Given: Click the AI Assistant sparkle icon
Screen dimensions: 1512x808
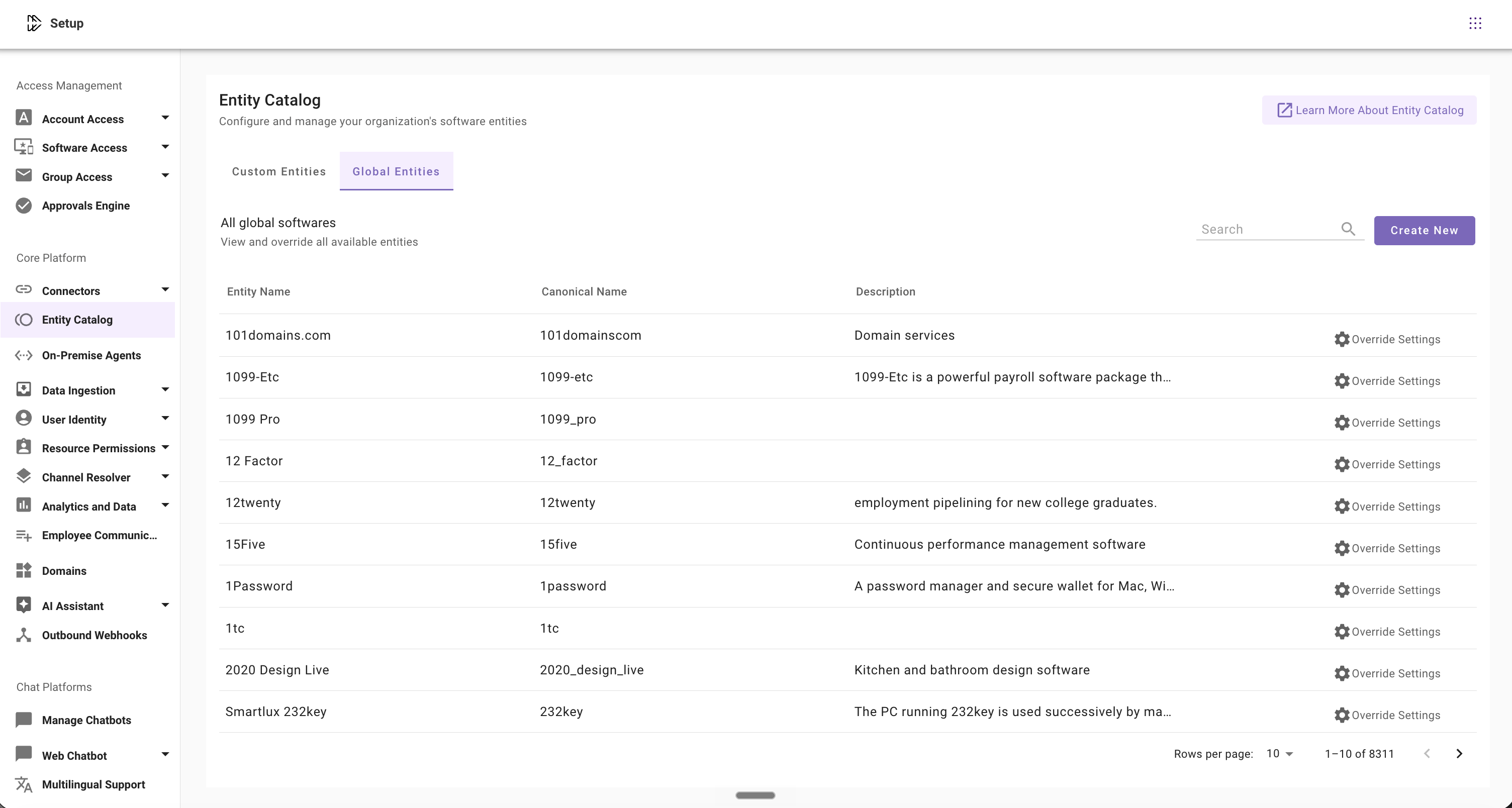Looking at the screenshot, I should point(24,605).
